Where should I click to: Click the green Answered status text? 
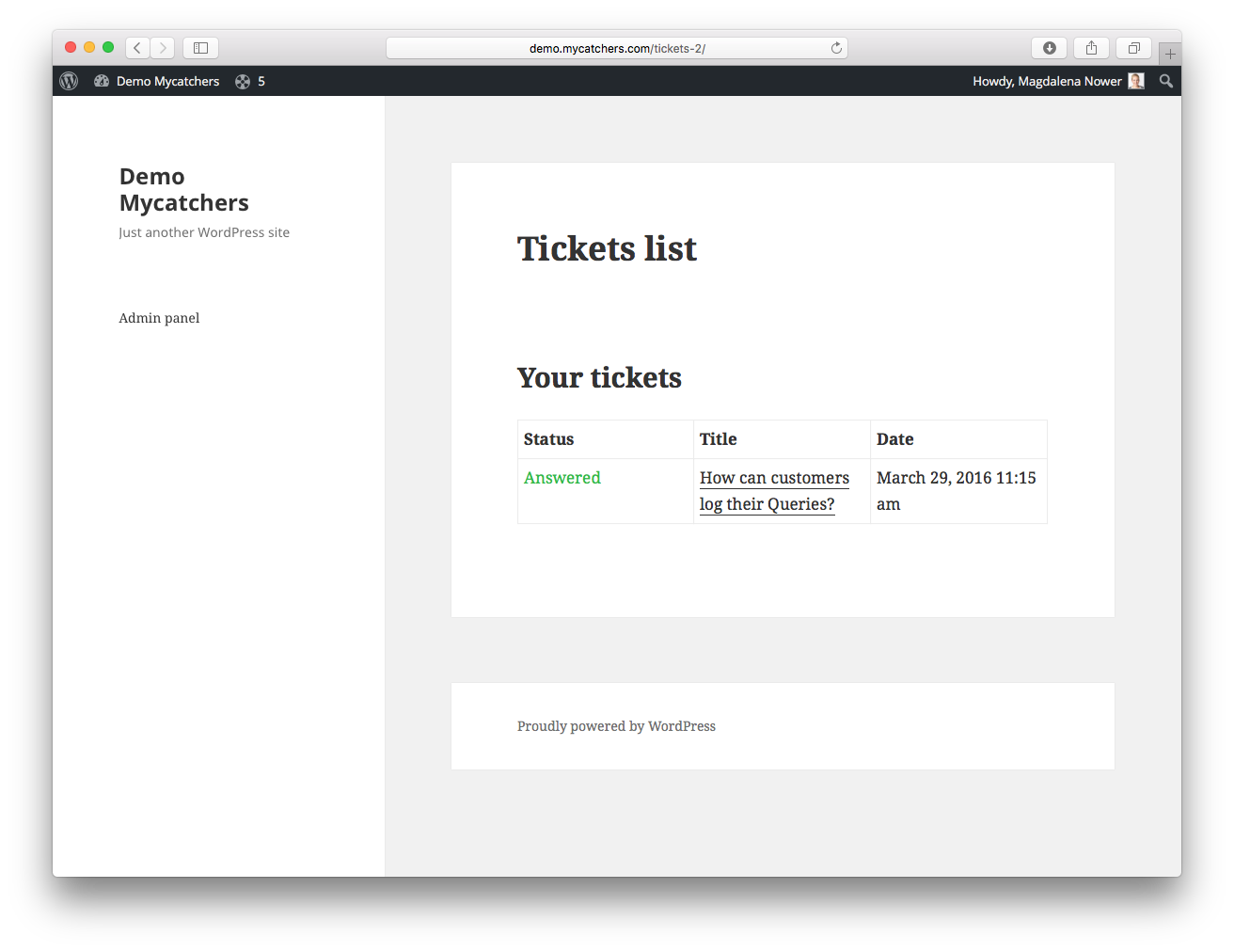[562, 478]
